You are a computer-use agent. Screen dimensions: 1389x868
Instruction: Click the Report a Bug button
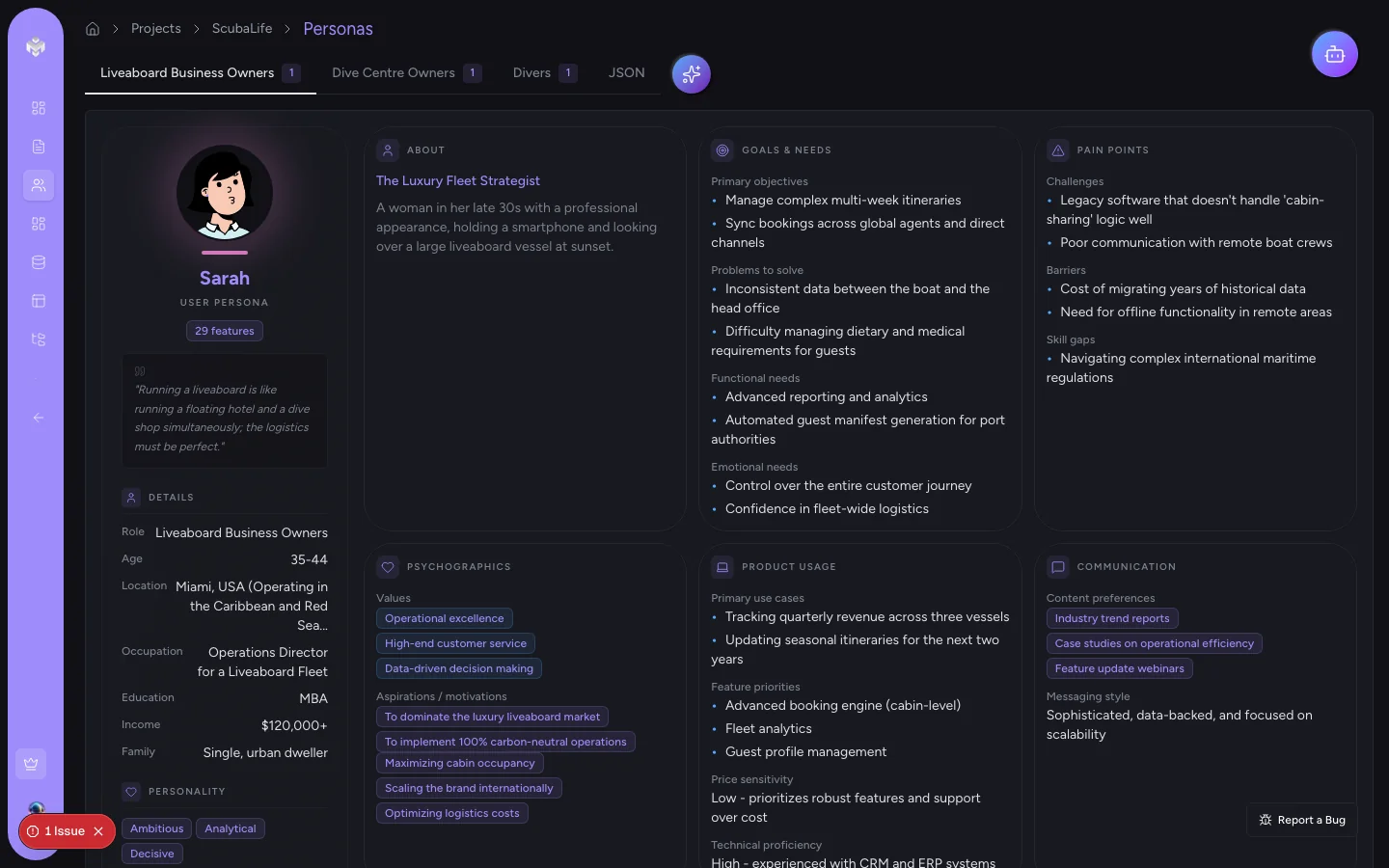pos(1301,820)
